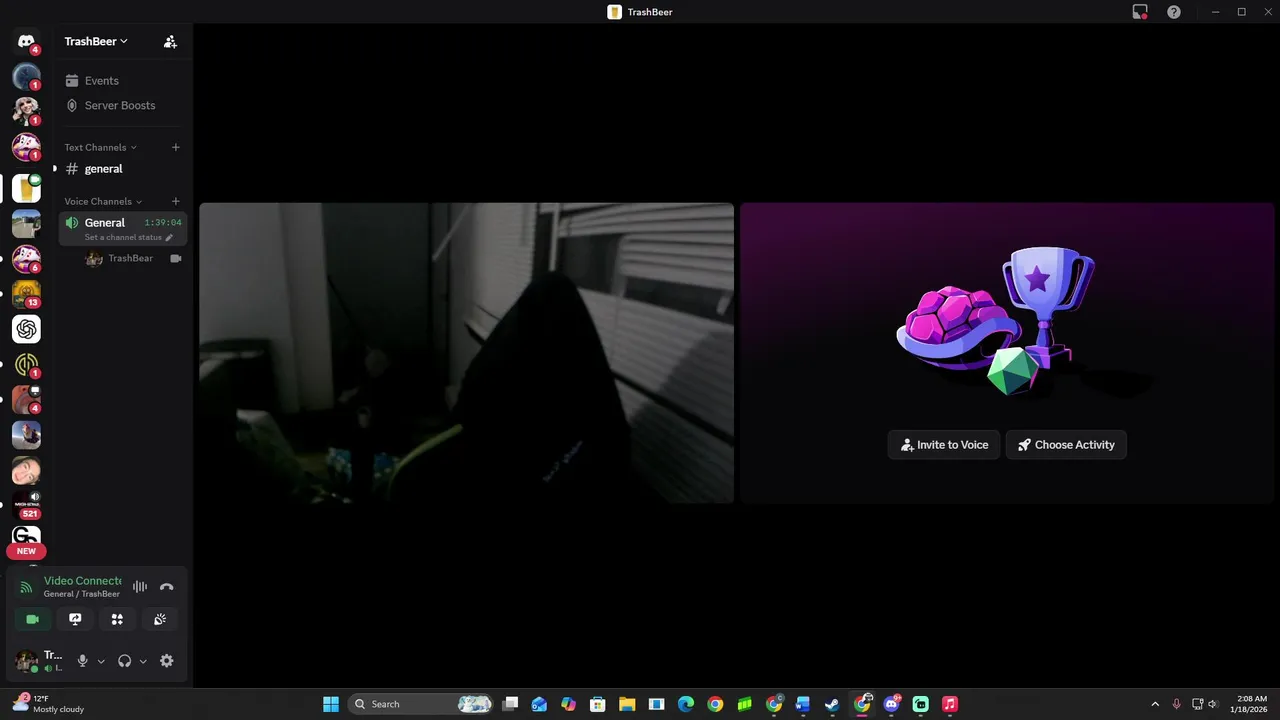Open the soundboard button
Screen dimensions: 1280x720
(160, 620)
